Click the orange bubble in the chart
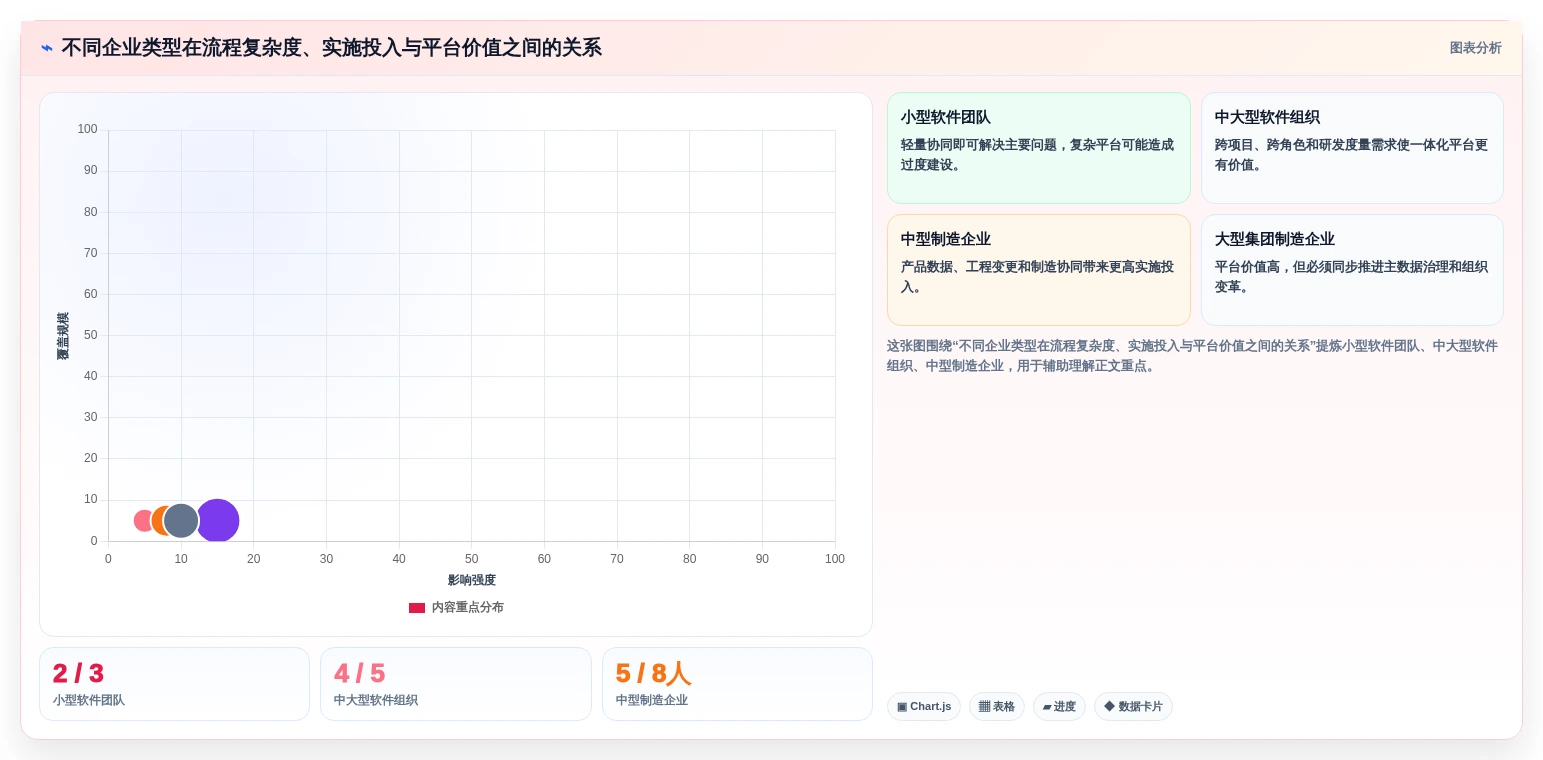 (157, 521)
